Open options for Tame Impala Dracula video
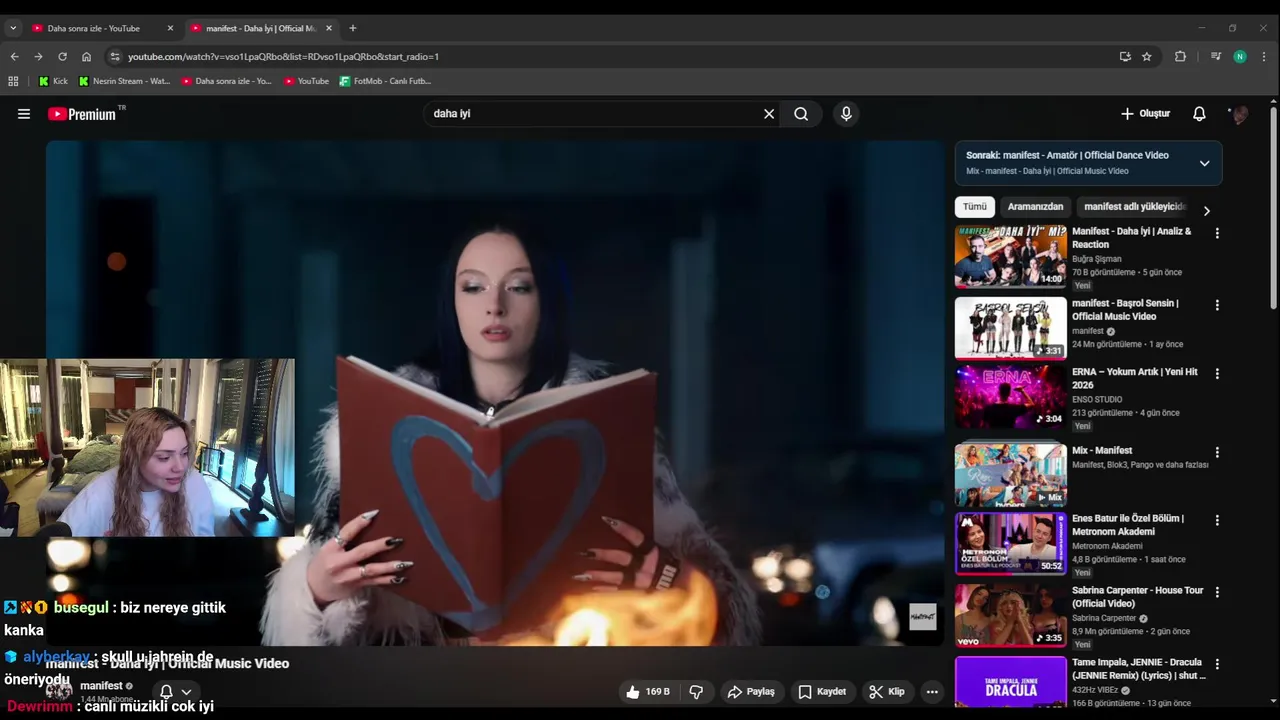 pyautogui.click(x=1217, y=664)
